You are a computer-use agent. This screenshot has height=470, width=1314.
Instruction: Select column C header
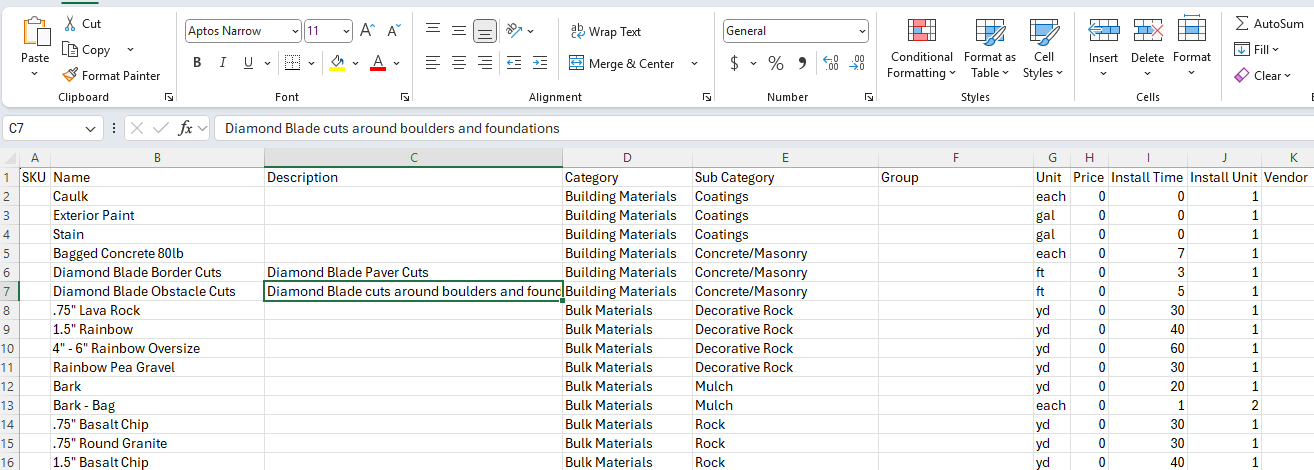point(413,158)
